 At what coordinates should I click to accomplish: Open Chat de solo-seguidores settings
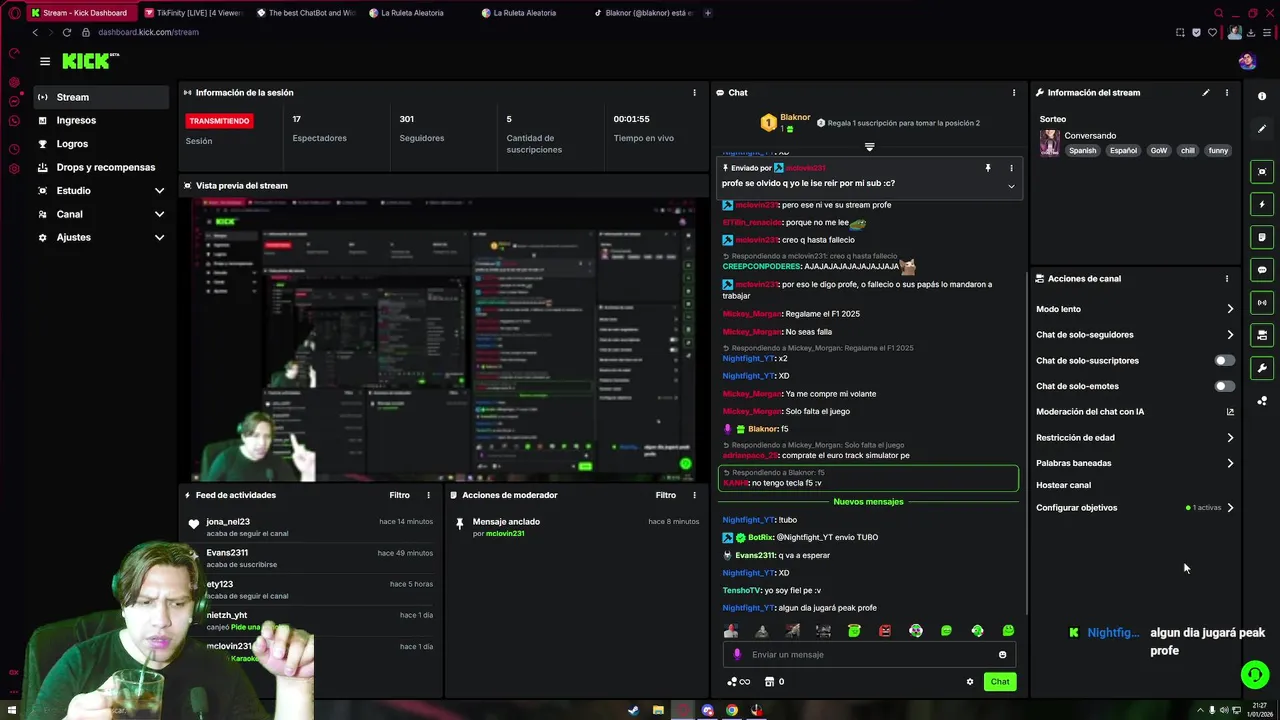click(x=1135, y=335)
